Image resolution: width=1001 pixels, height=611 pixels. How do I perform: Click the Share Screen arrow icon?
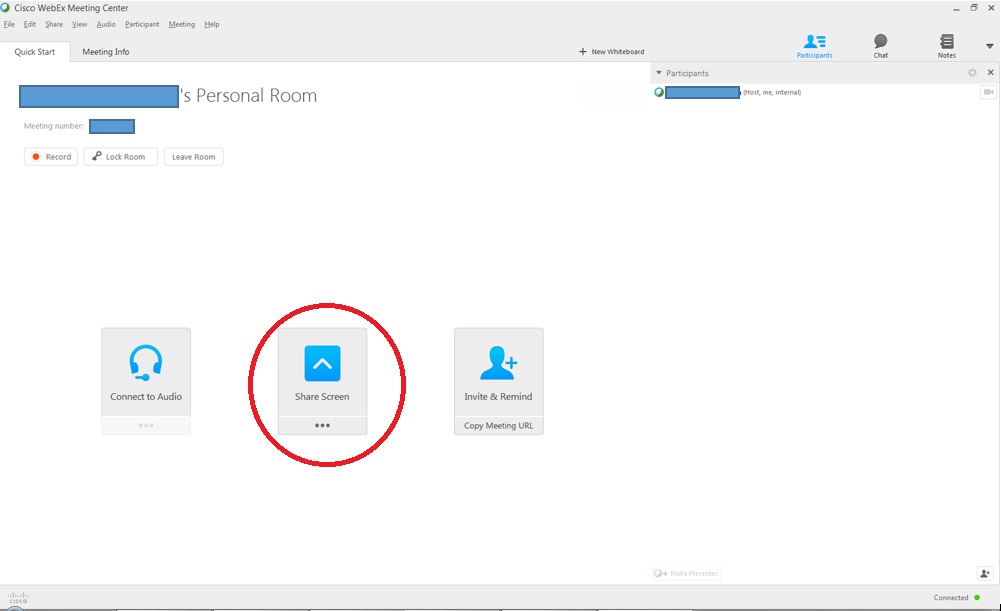(x=322, y=363)
